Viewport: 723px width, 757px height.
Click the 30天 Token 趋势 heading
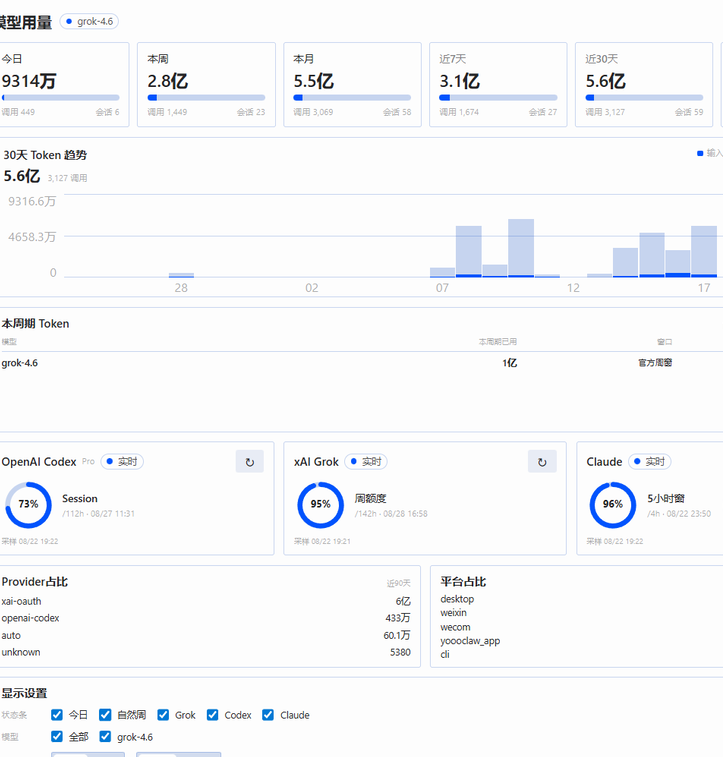pyautogui.click(x=45, y=155)
